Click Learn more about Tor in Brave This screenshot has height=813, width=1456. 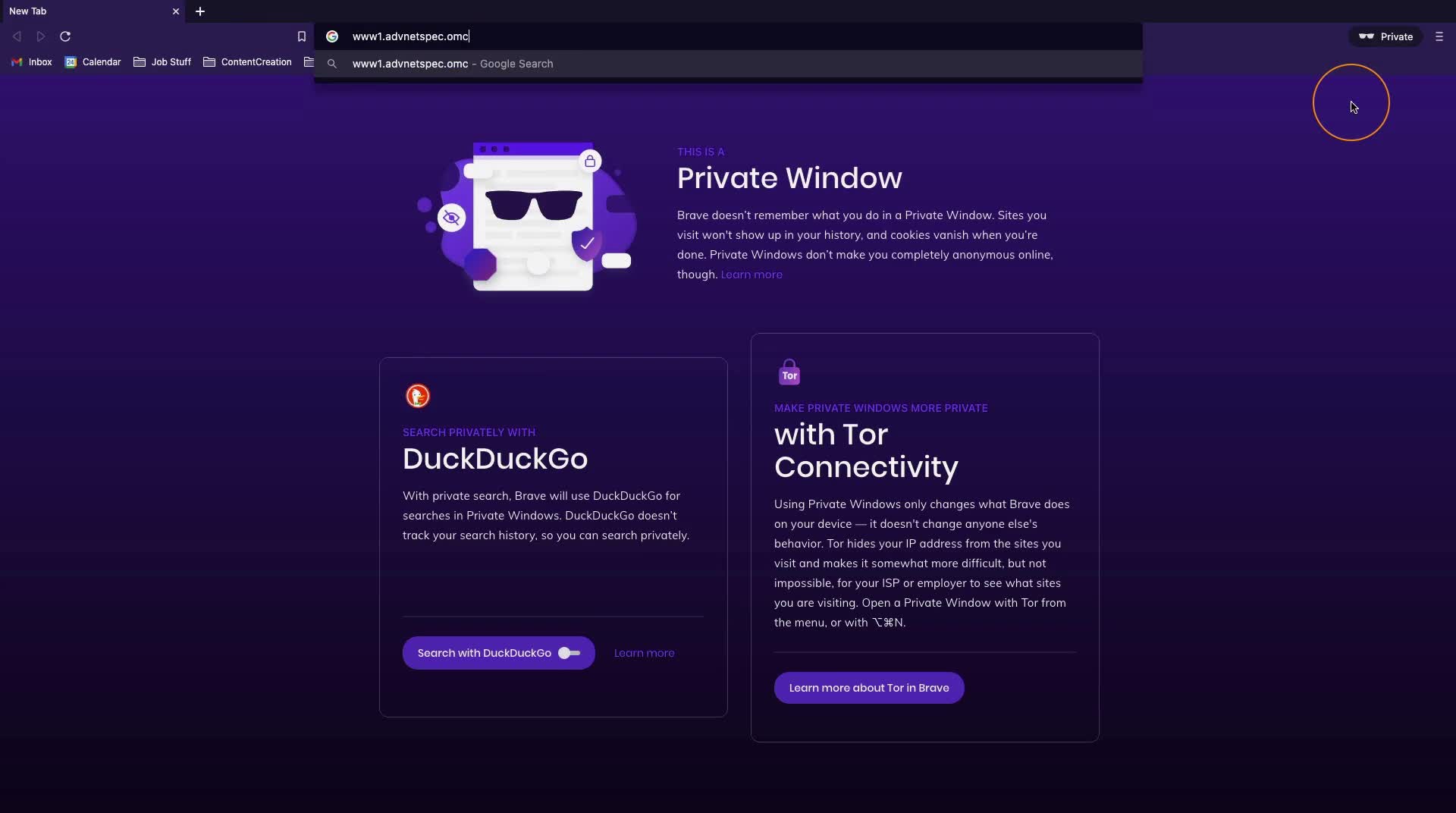869,688
